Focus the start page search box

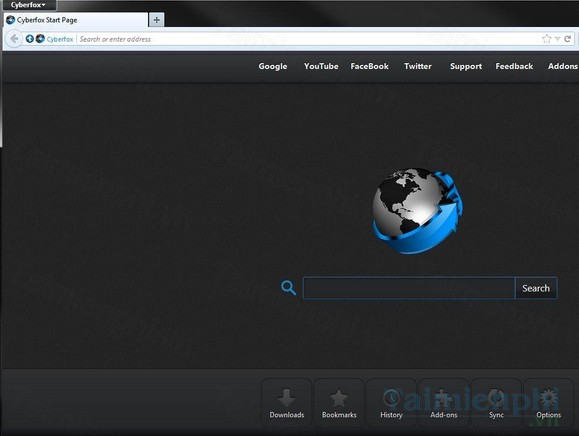point(409,288)
